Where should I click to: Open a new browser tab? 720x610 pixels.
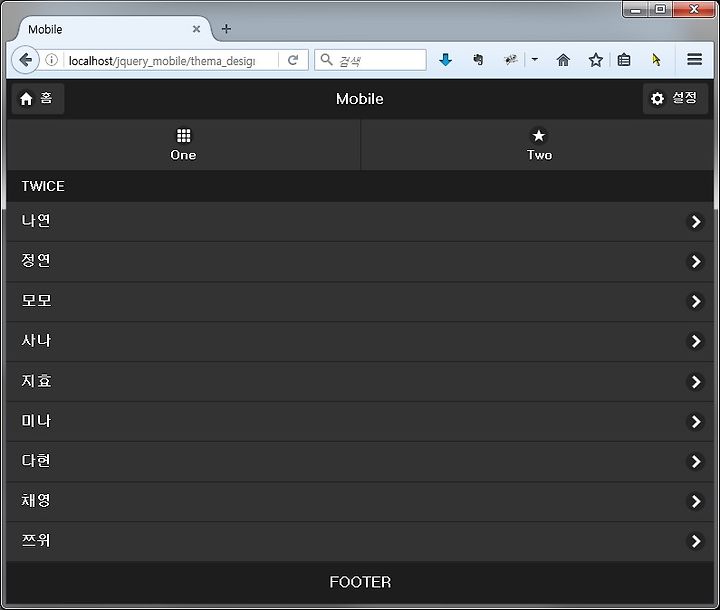[226, 29]
